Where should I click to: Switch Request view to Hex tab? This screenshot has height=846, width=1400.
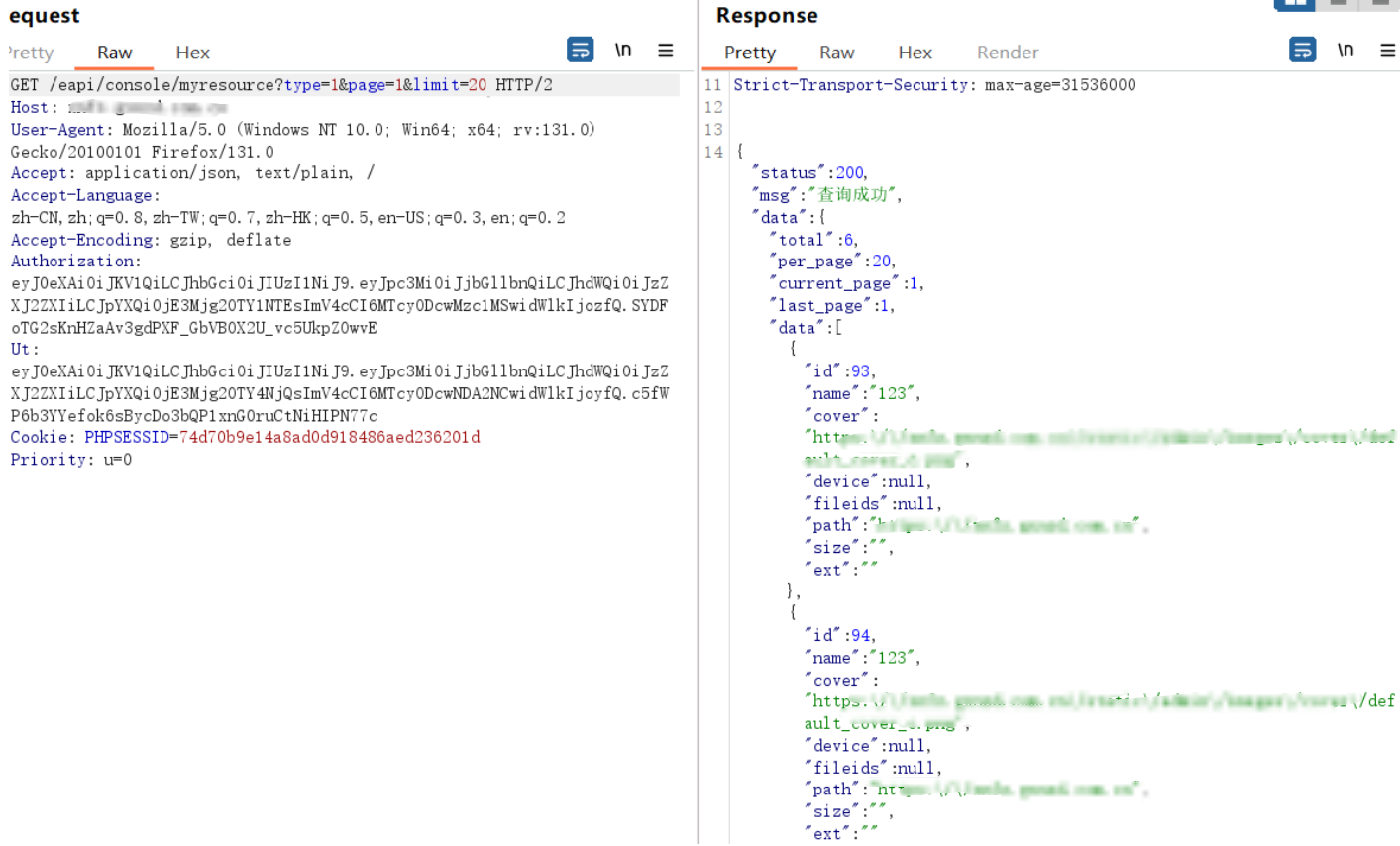pyautogui.click(x=192, y=53)
